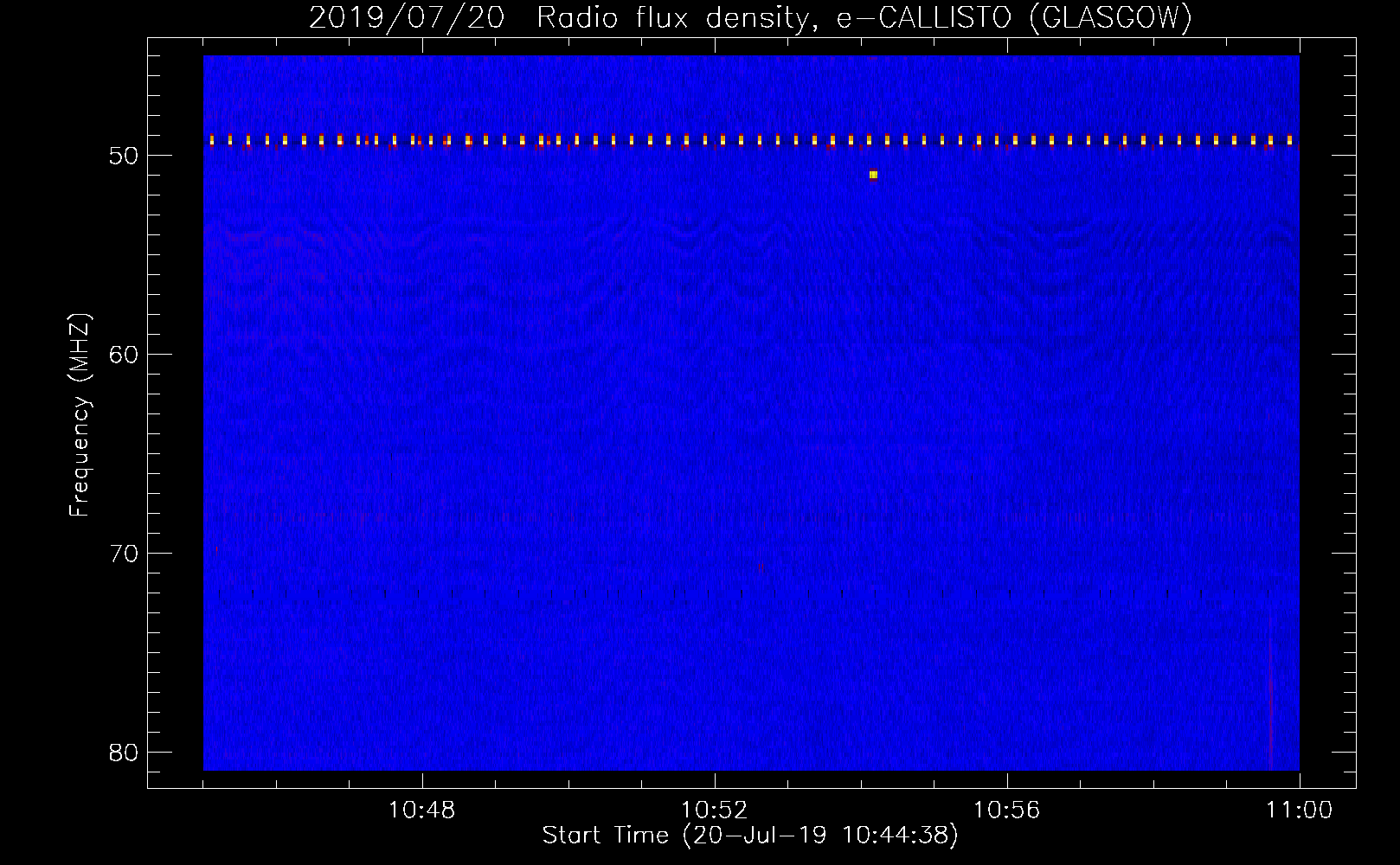Viewport: 1400px width, 865px height.
Task: Click the "Frequency (MHZ)" axis label
Action: (80, 415)
